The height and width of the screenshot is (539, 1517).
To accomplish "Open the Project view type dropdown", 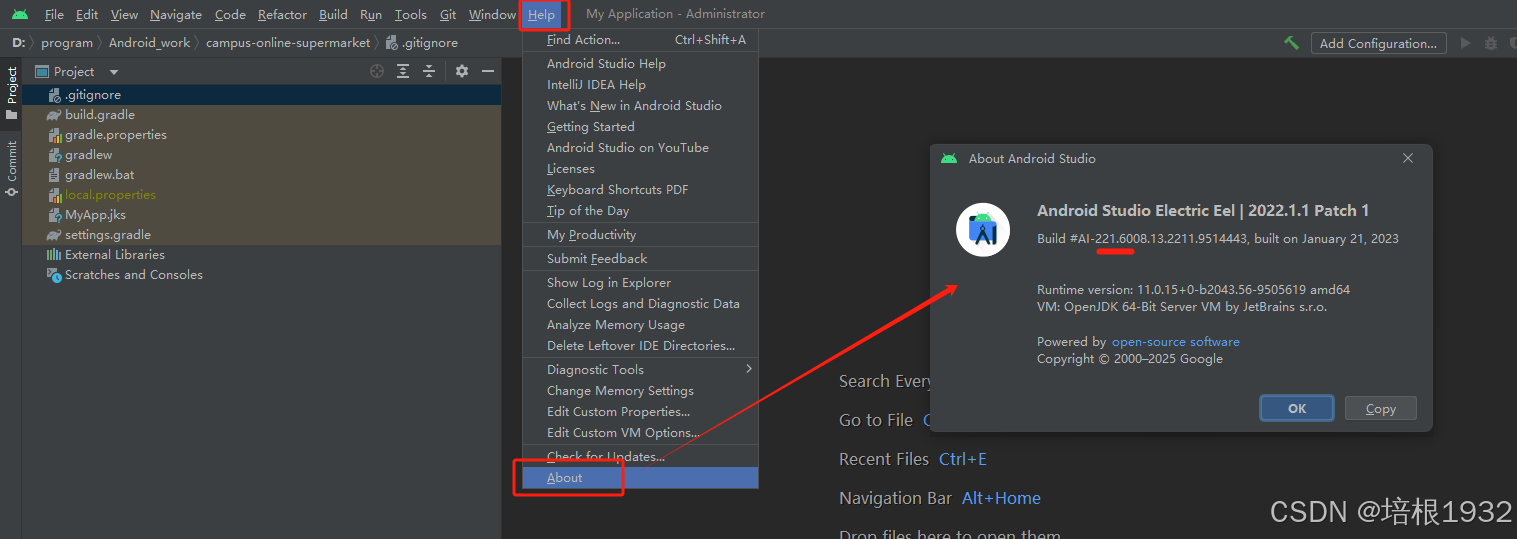I will pos(113,72).
